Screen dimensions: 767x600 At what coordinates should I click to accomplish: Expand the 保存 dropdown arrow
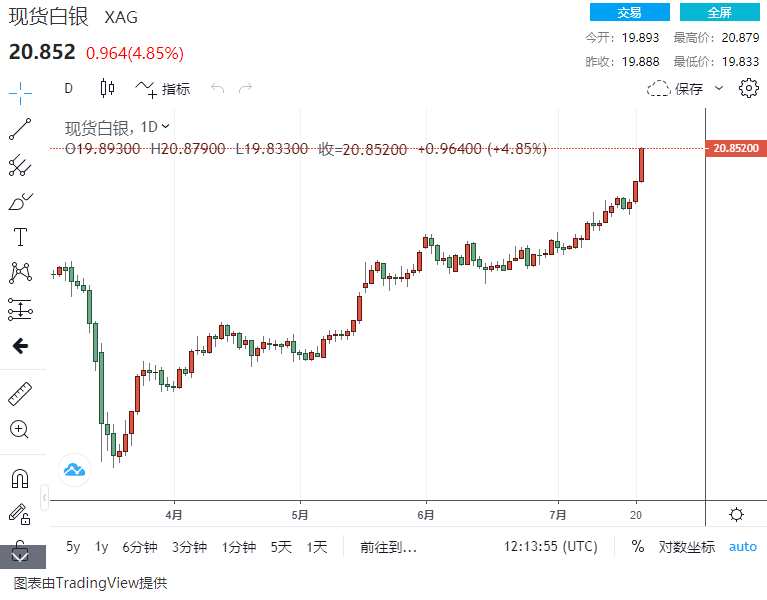click(719, 88)
